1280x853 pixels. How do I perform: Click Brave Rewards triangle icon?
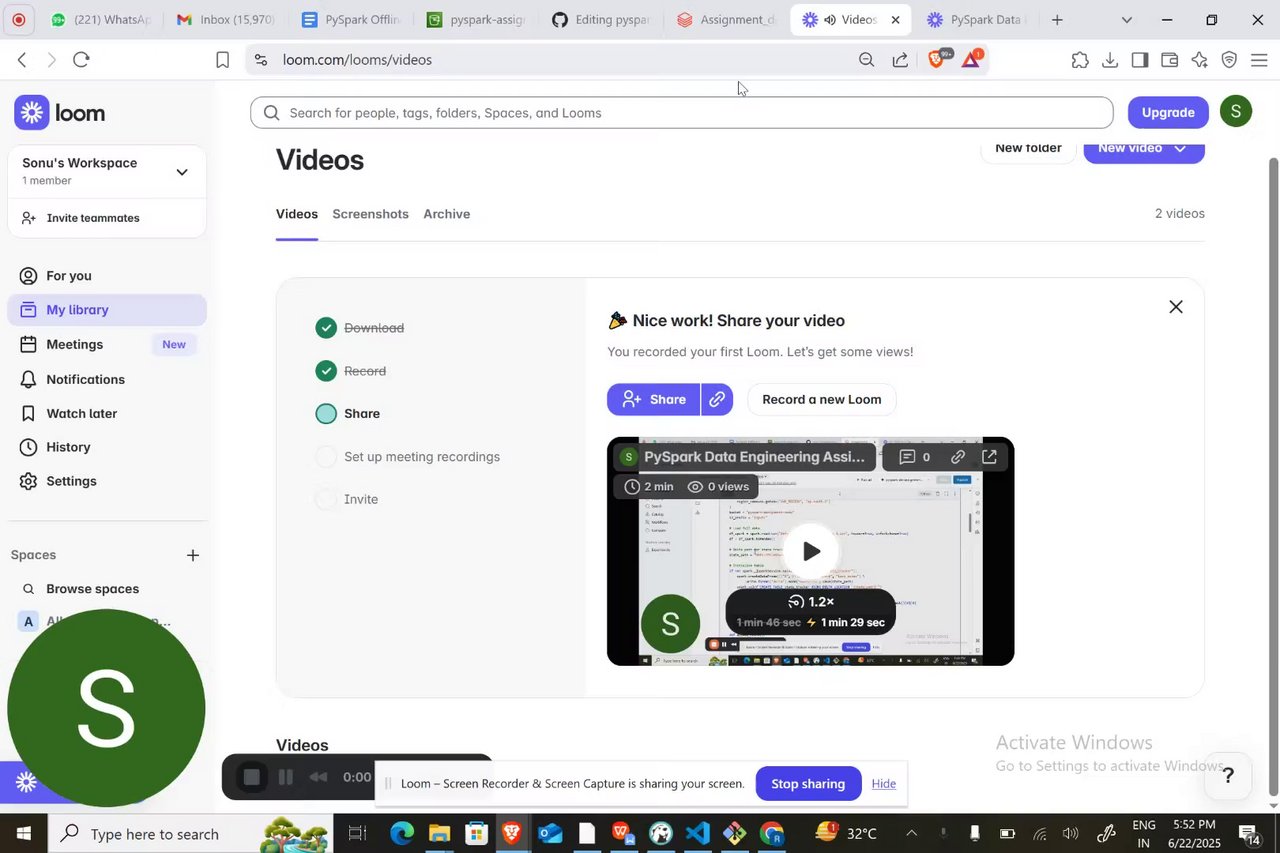972,60
